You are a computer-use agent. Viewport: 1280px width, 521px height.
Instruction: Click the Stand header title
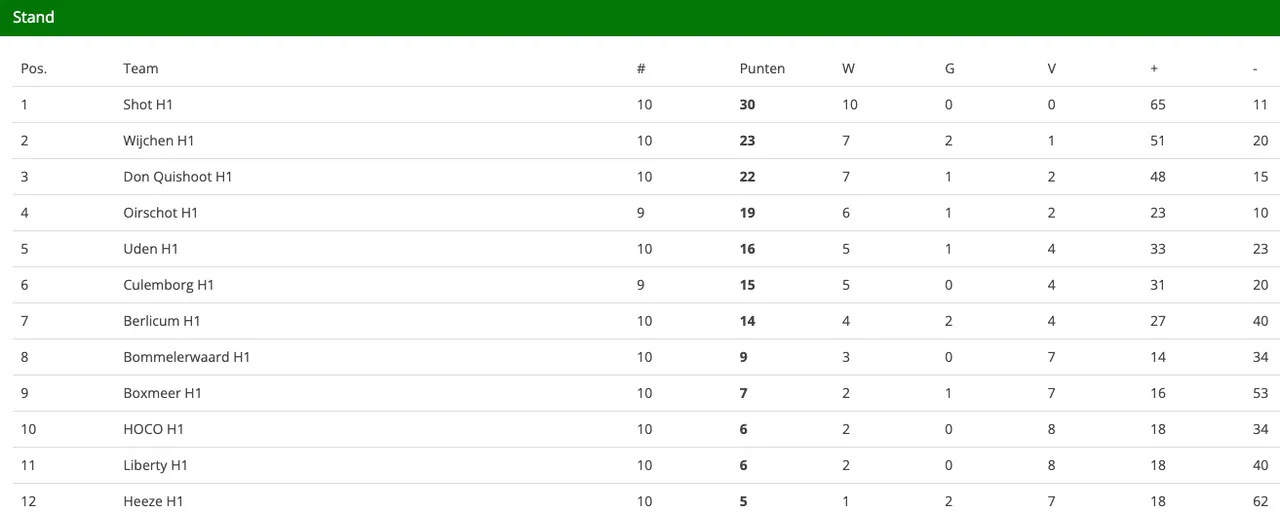pyautogui.click(x=34, y=18)
